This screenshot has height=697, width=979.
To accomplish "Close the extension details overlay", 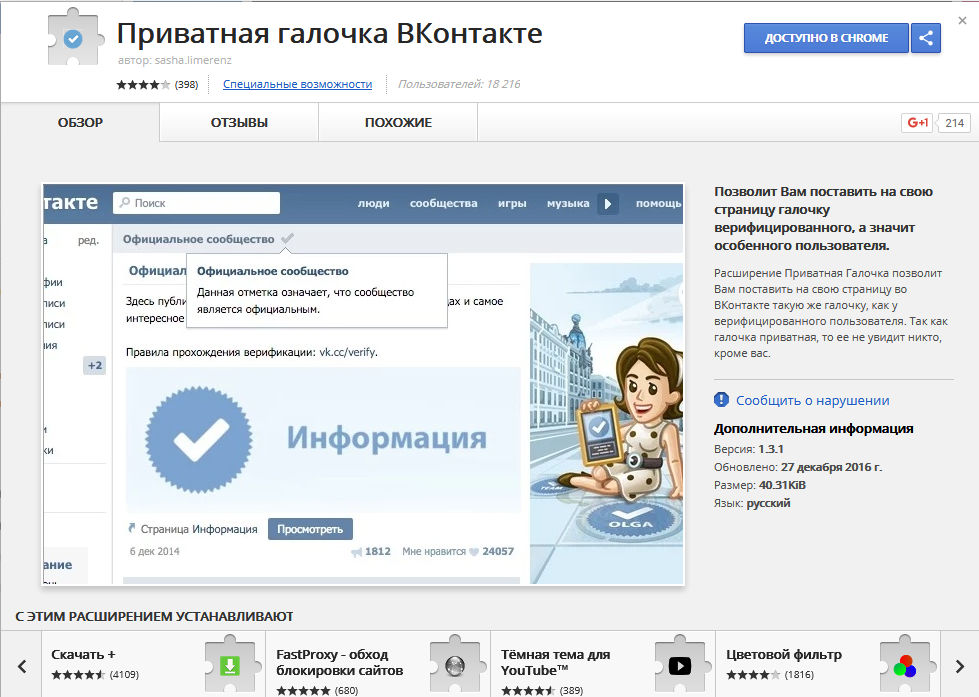I will (x=962, y=21).
